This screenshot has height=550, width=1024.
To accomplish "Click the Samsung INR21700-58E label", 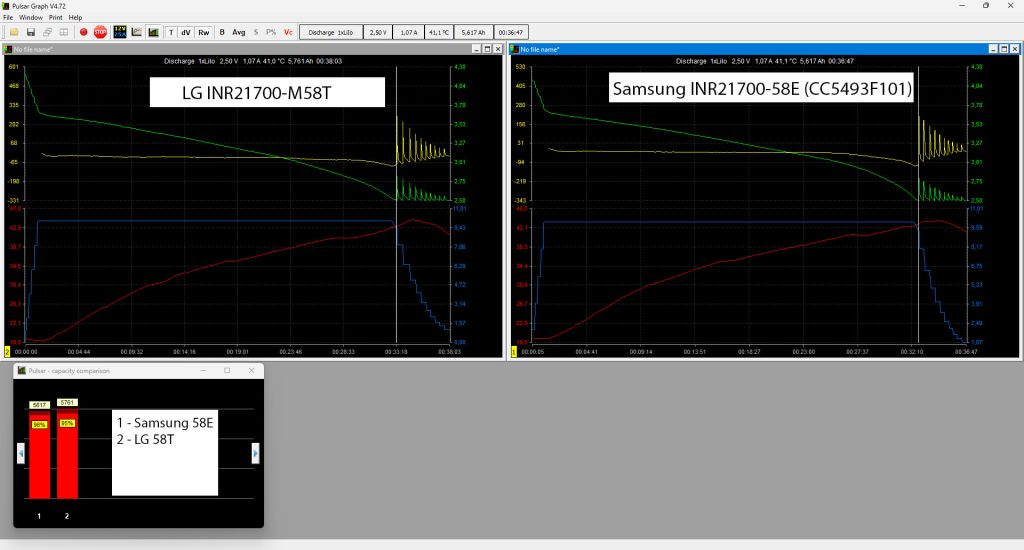I will coord(761,88).
